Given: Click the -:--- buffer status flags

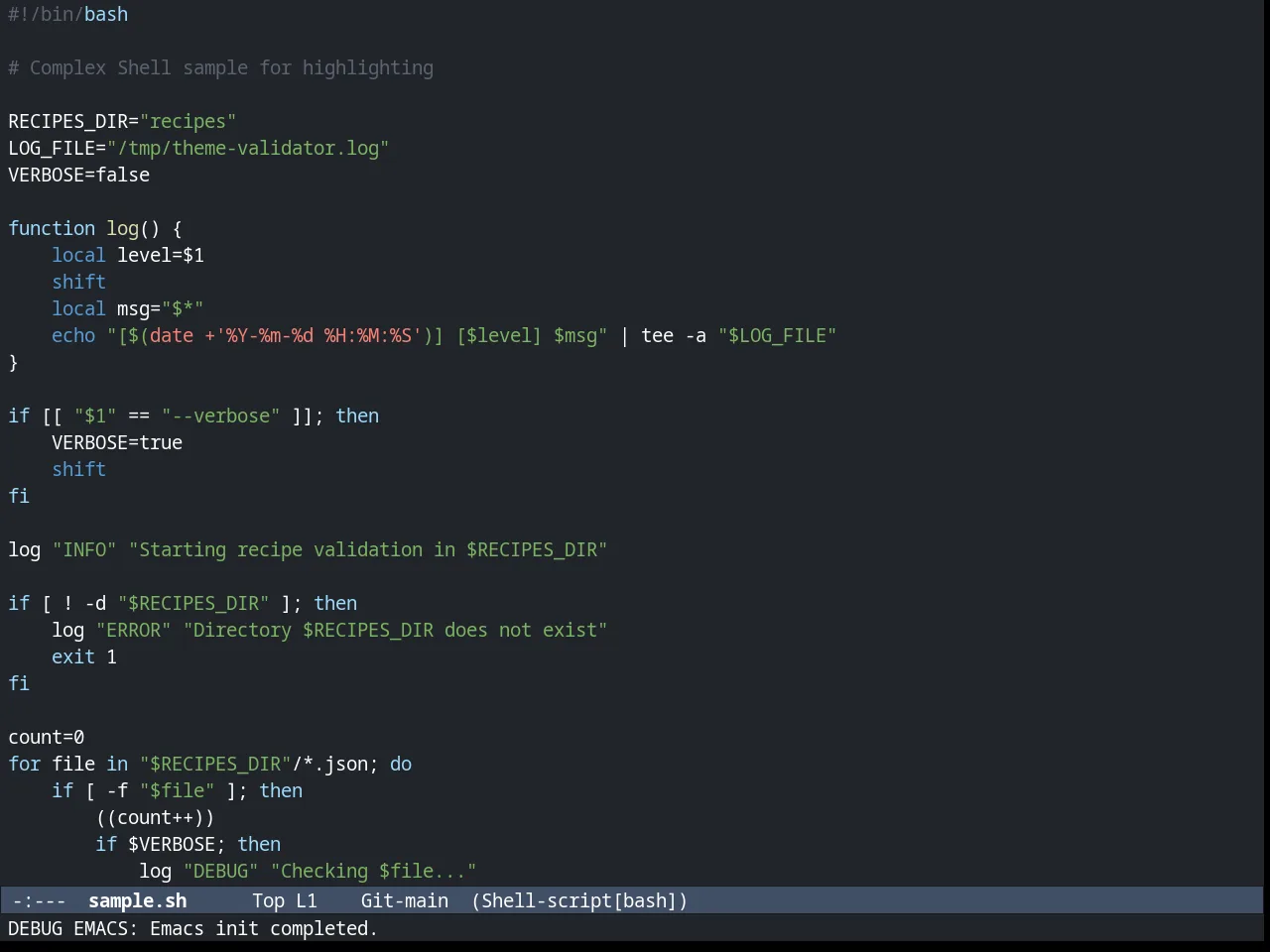Looking at the screenshot, I should point(39,900).
